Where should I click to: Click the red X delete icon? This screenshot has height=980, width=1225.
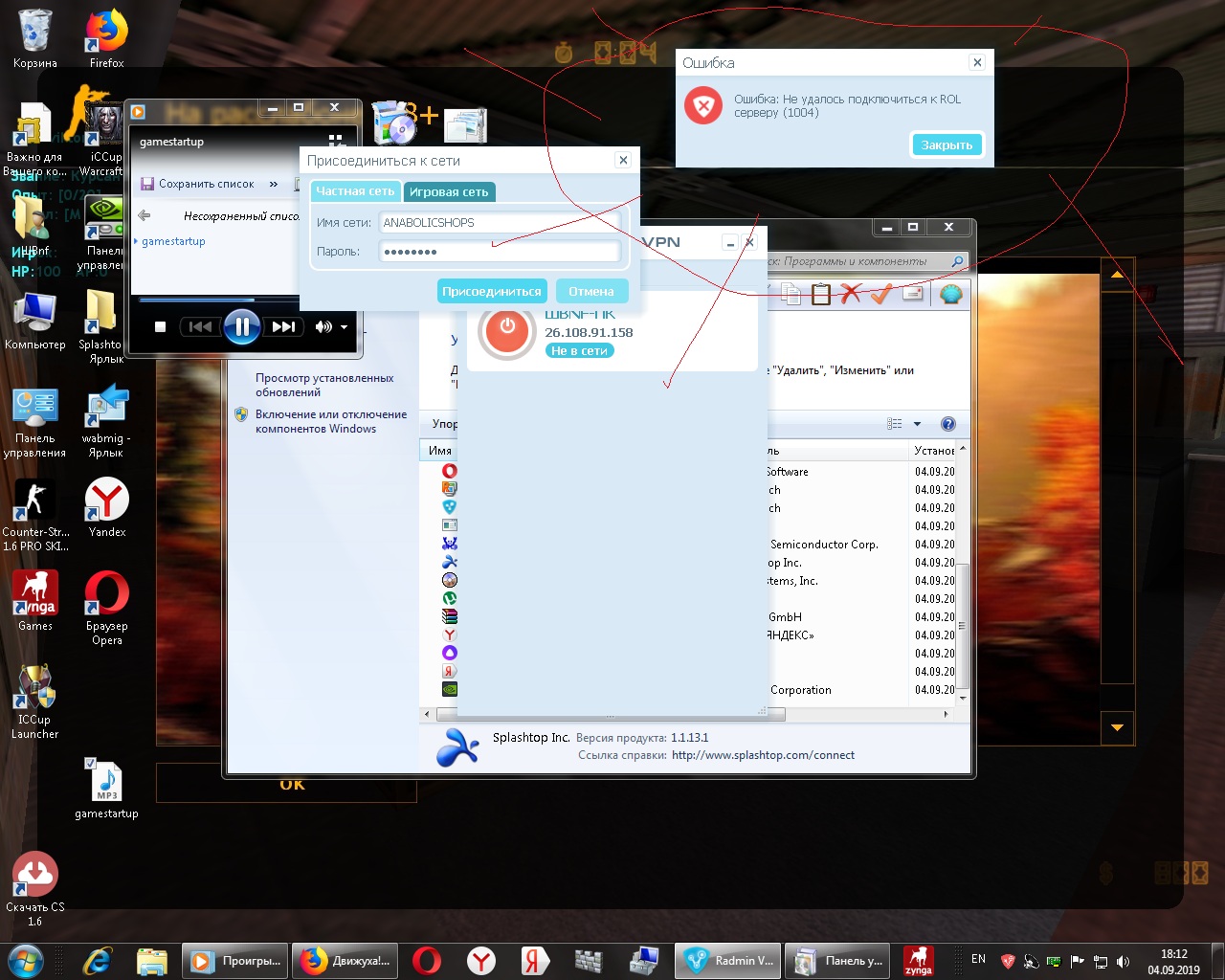851,294
